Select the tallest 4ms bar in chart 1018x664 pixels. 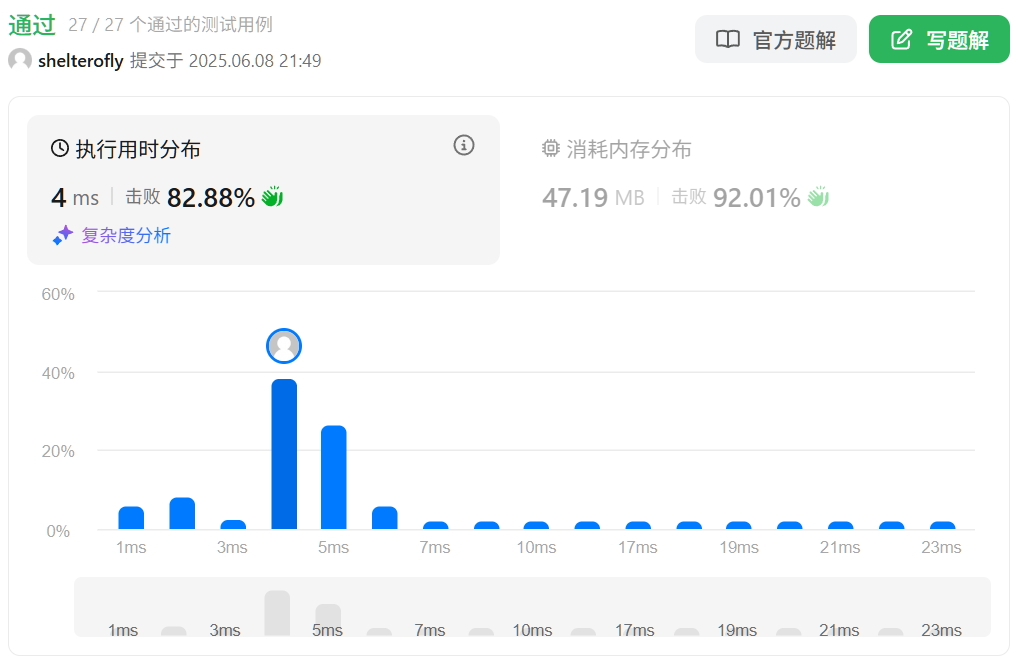[x=284, y=454]
